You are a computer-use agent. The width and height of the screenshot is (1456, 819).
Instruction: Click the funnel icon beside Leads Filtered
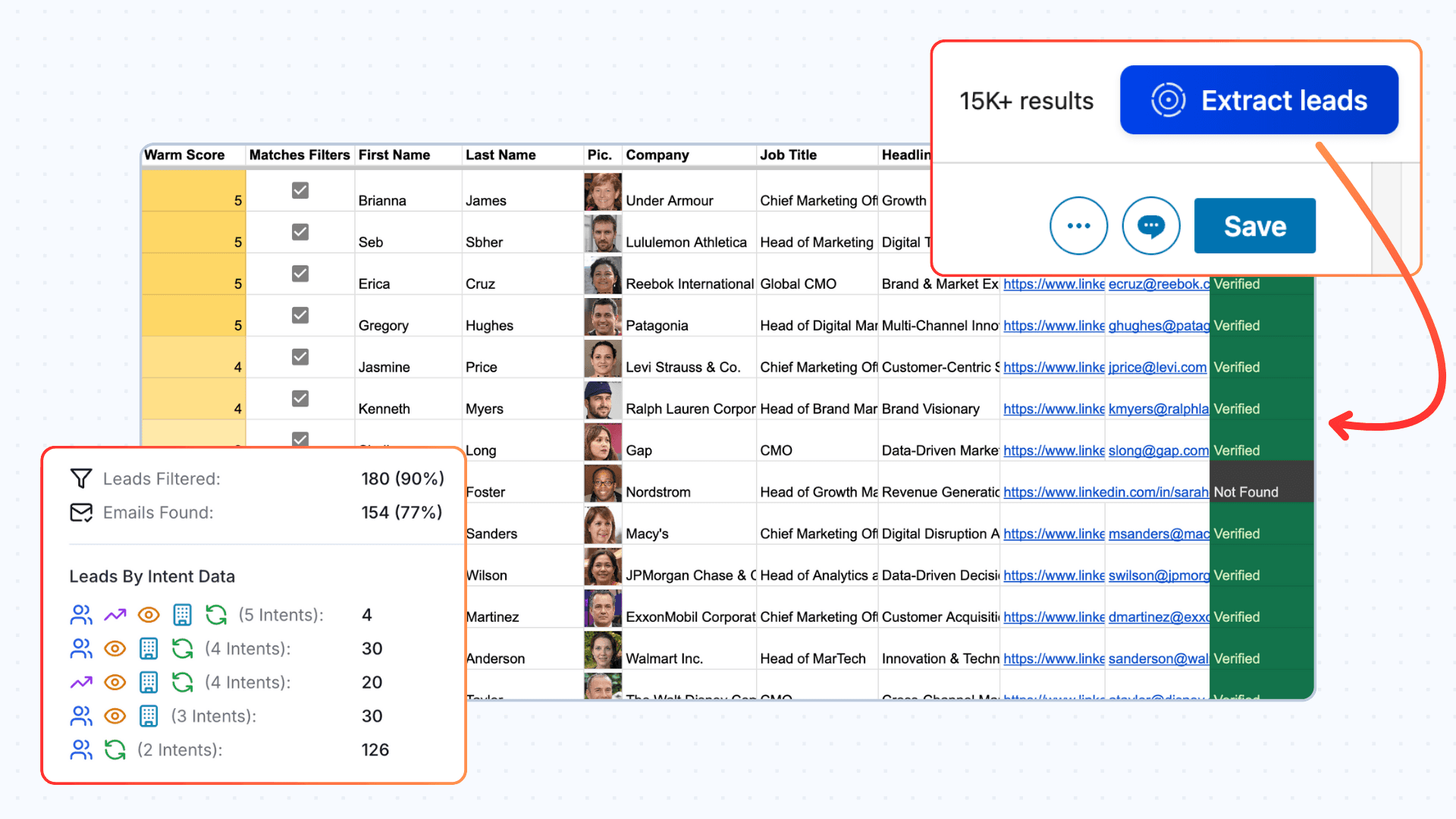81,479
